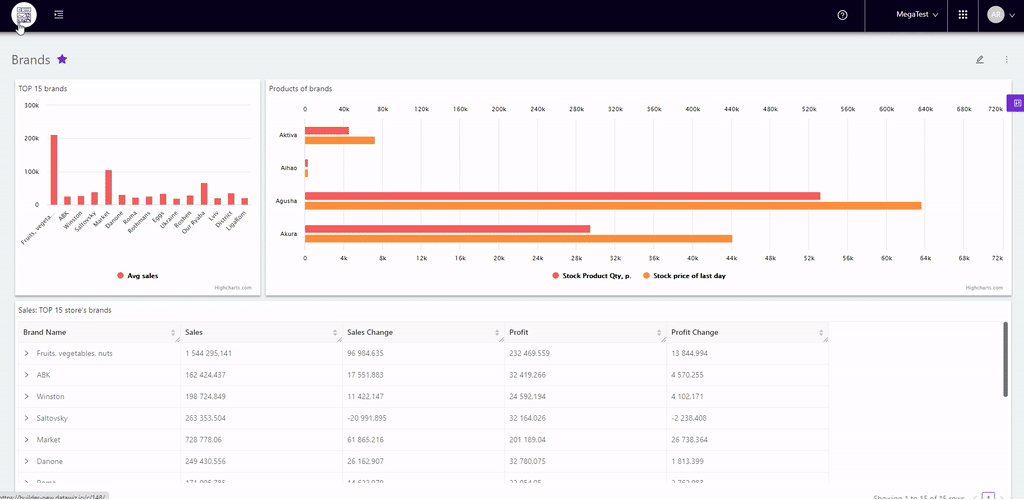Open the user avatar account menu

pos(1001,15)
